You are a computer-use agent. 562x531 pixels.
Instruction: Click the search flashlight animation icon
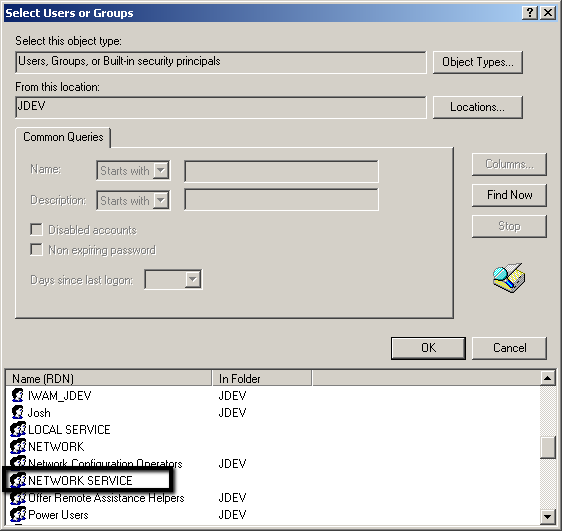pyautogui.click(x=509, y=278)
